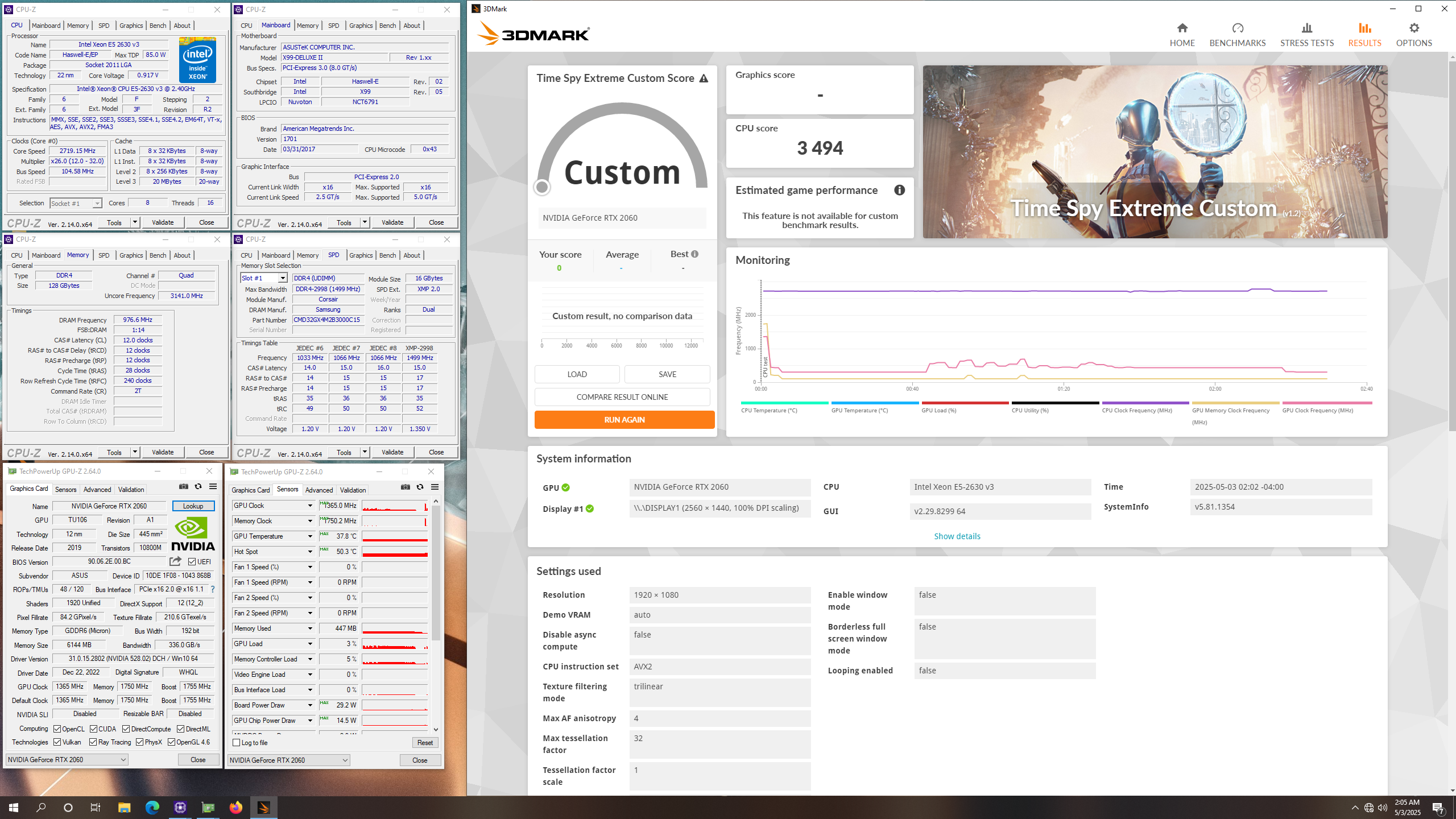Click the SAVE result button
Image resolution: width=1456 pixels, height=819 pixels.
(x=667, y=374)
